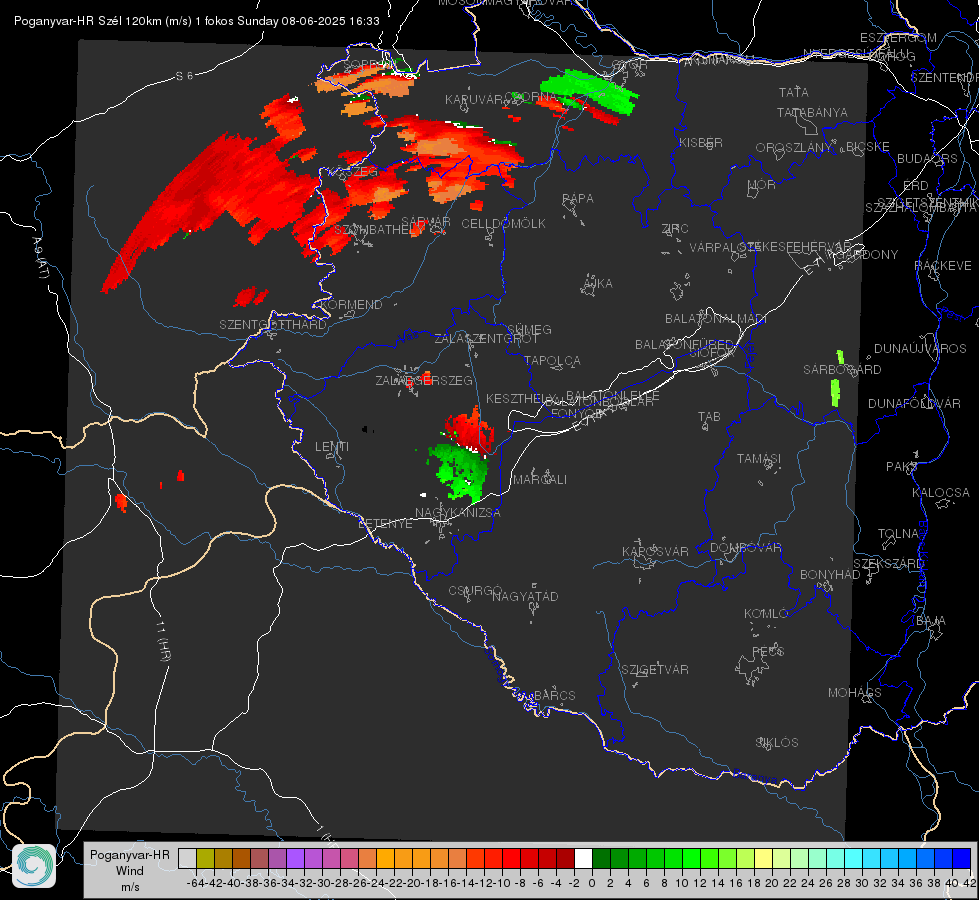The image size is (979, 900).
Task: Click the AJKA town label
Action: 598,283
